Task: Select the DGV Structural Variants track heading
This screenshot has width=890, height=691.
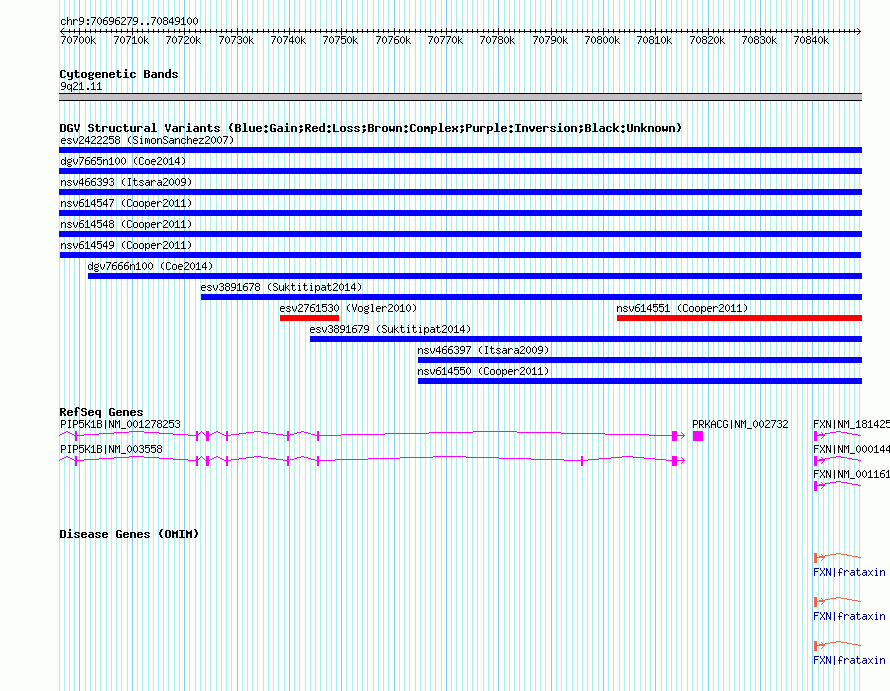Action: [x=371, y=128]
